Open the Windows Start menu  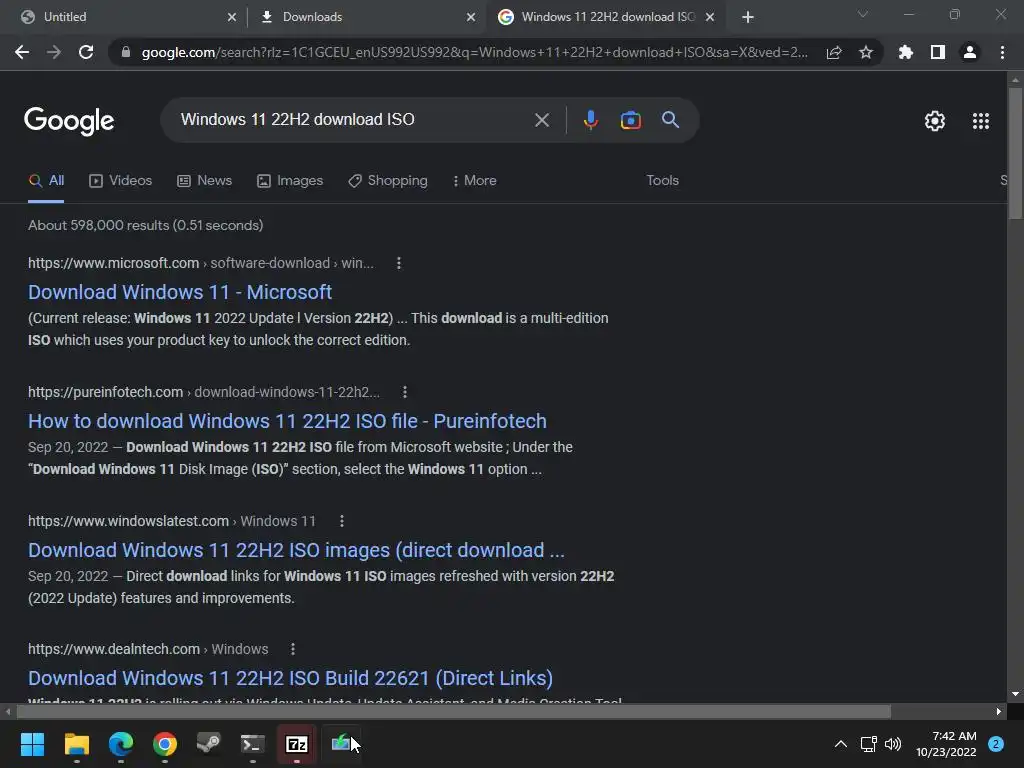[32, 744]
